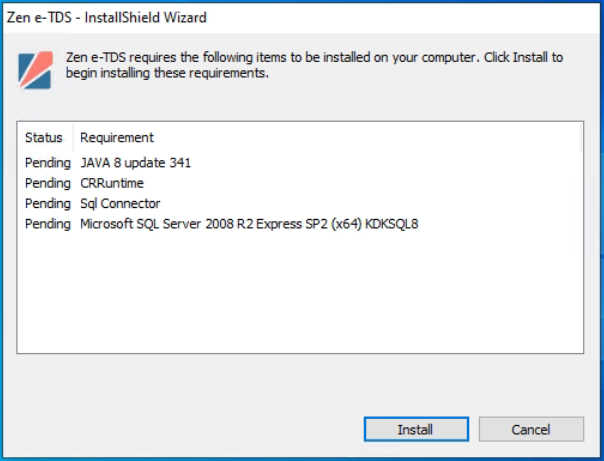Select the JAVA 8 update 341 requirement
Screen dimensions: 604x461
coord(136,163)
